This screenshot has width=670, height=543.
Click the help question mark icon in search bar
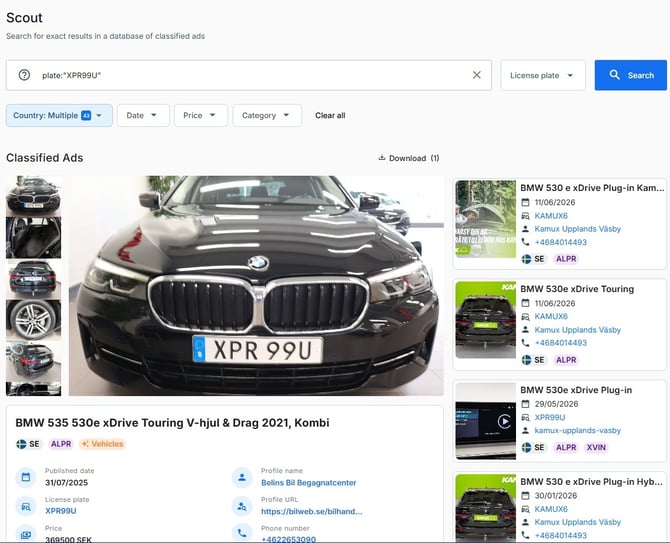24,75
